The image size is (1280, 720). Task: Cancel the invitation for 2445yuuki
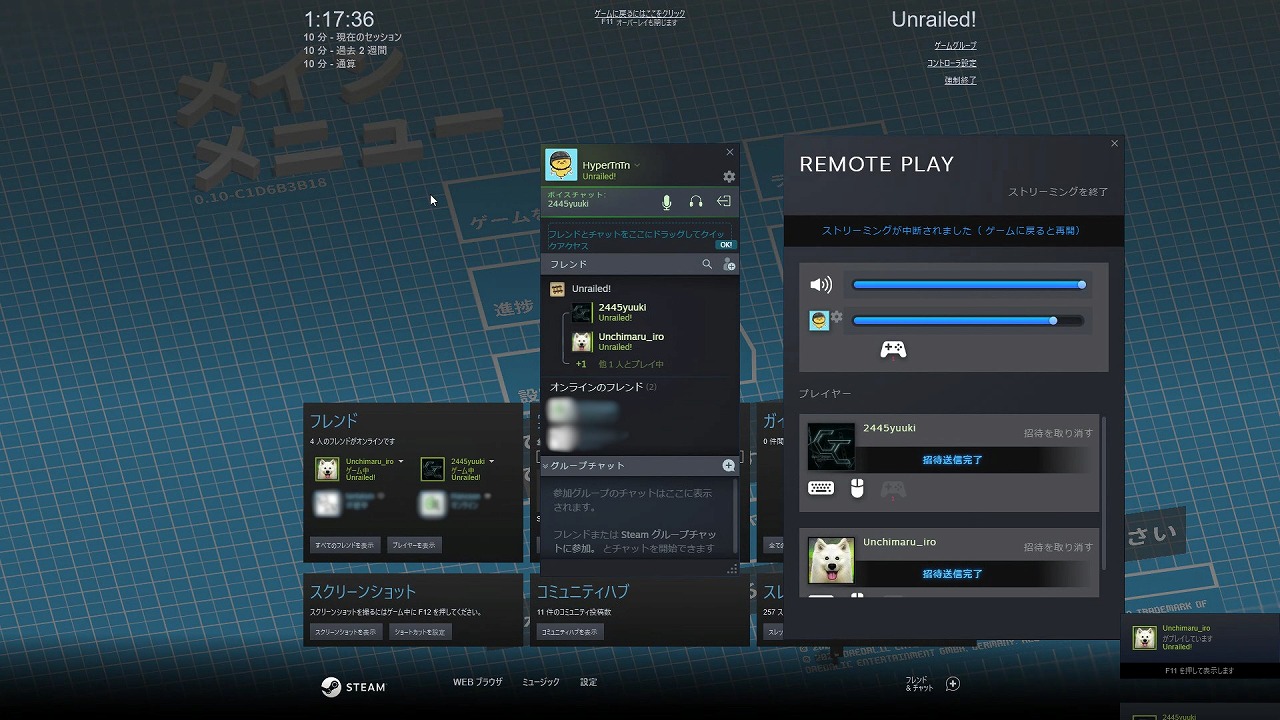coord(1058,433)
